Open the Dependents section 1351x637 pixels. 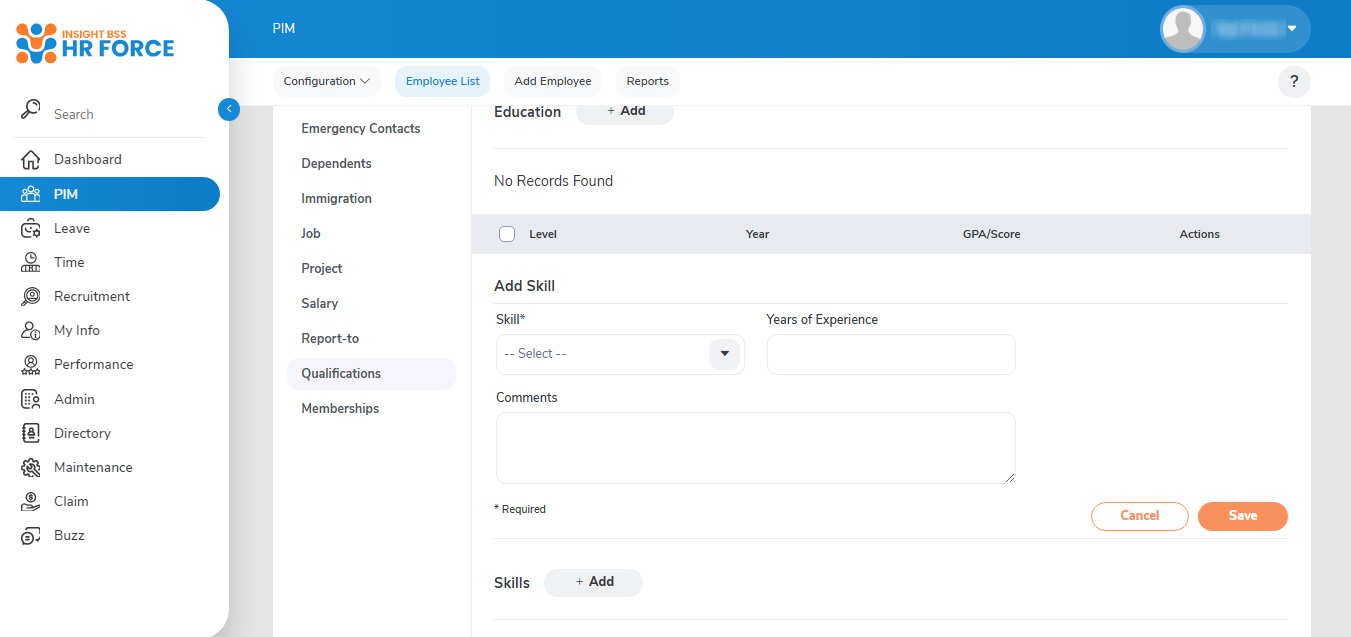[337, 164]
